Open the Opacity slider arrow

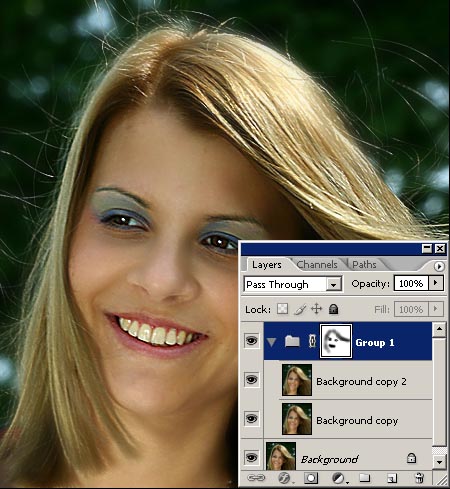[x=436, y=283]
